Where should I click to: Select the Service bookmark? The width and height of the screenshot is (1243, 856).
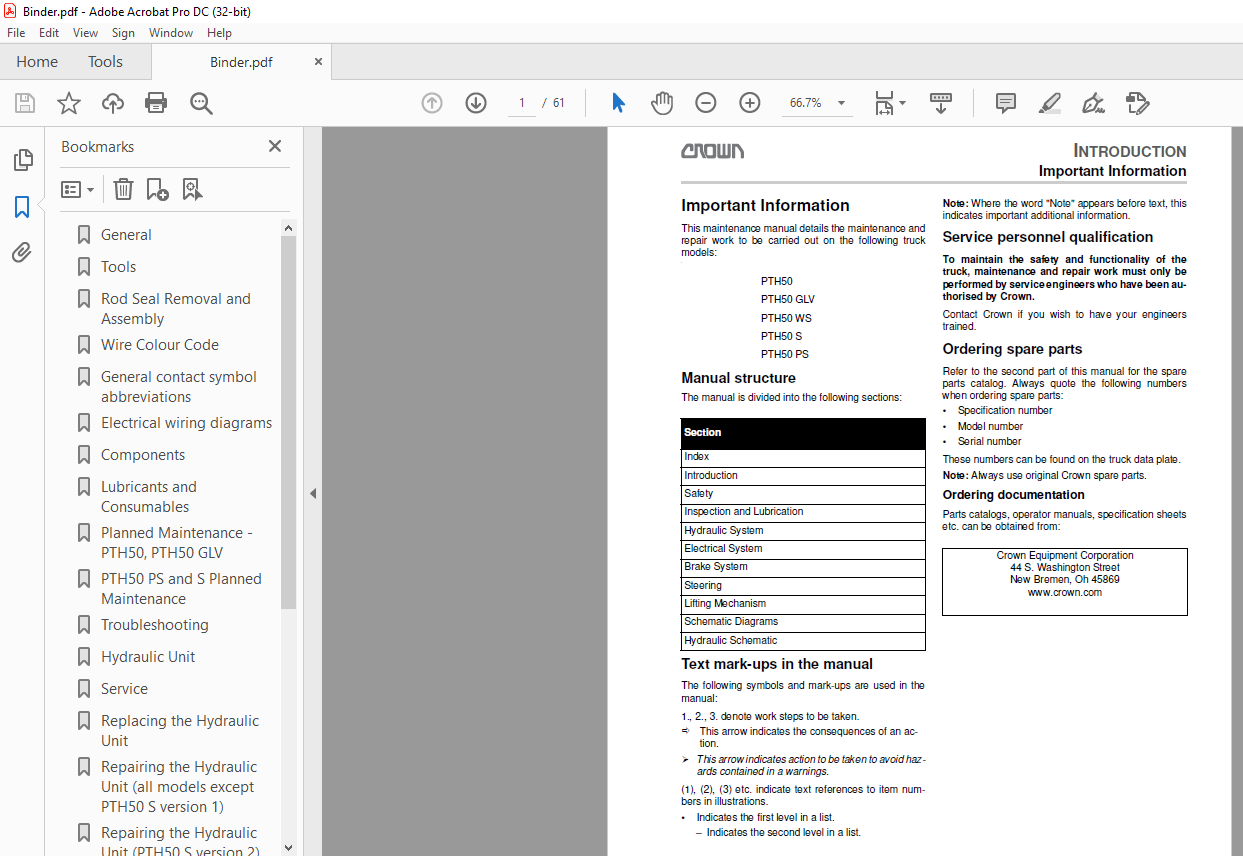[x=124, y=689]
